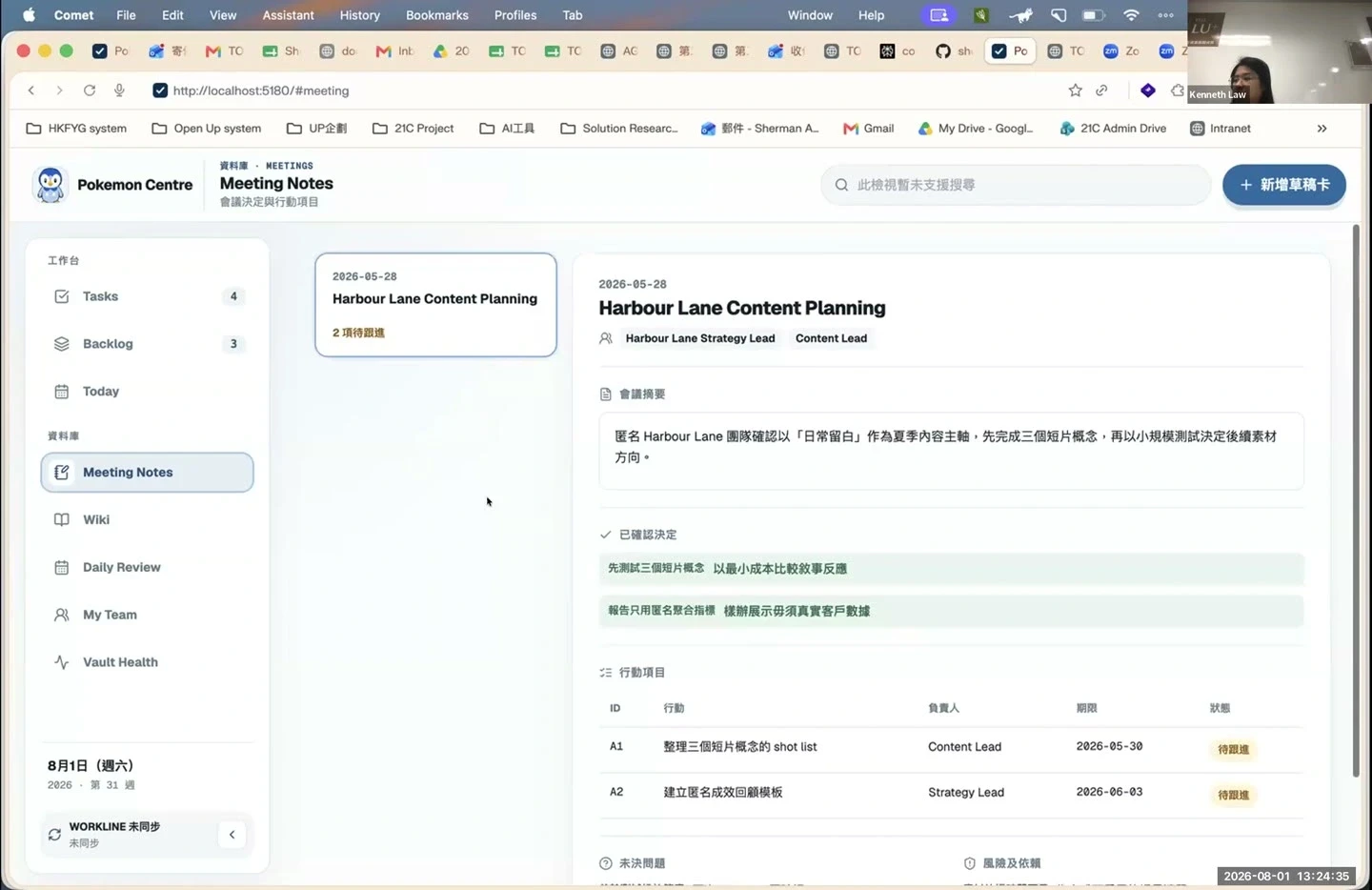Click the Pokemon Centre logo
Screen dimensions: 1372x890
point(50,185)
